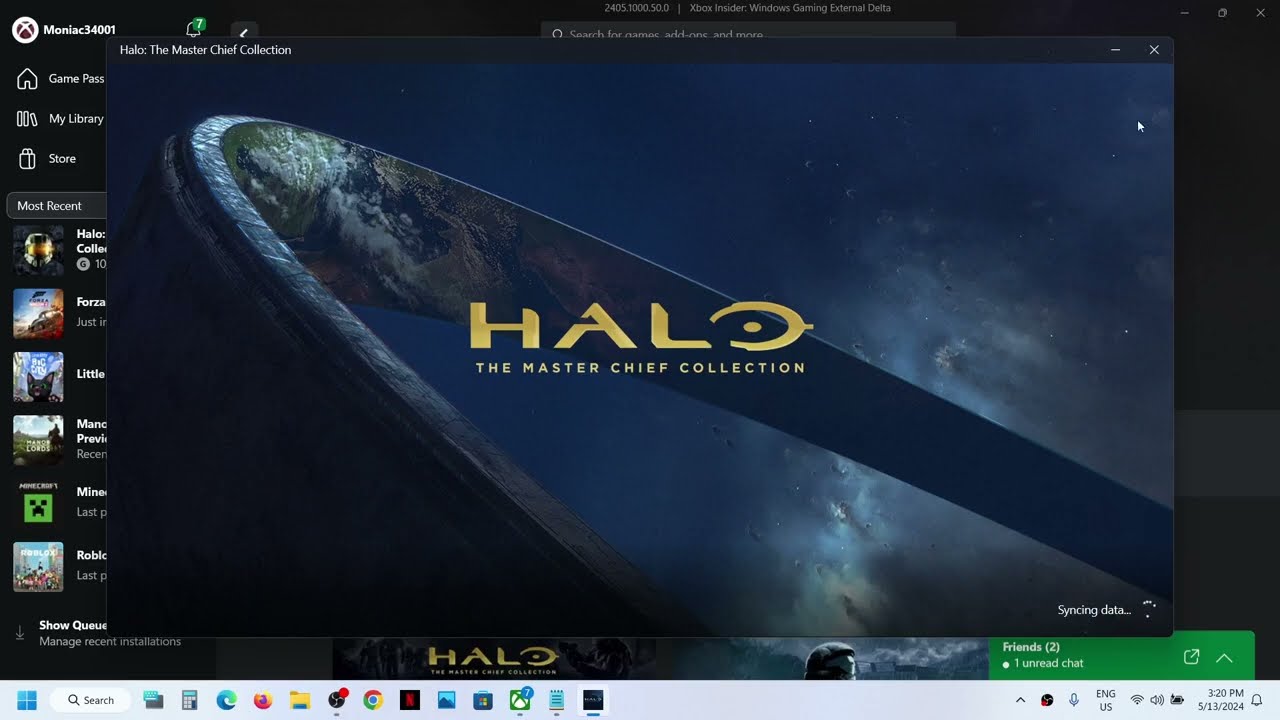Open Wi-Fi network settings in tray
Screen dimensions: 1280x720
click(x=1137, y=700)
